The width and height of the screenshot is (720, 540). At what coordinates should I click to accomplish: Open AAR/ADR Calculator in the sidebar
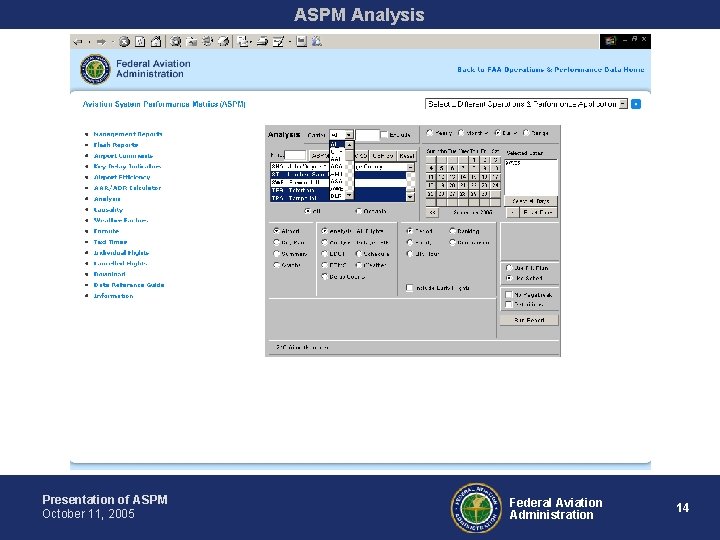click(127, 188)
